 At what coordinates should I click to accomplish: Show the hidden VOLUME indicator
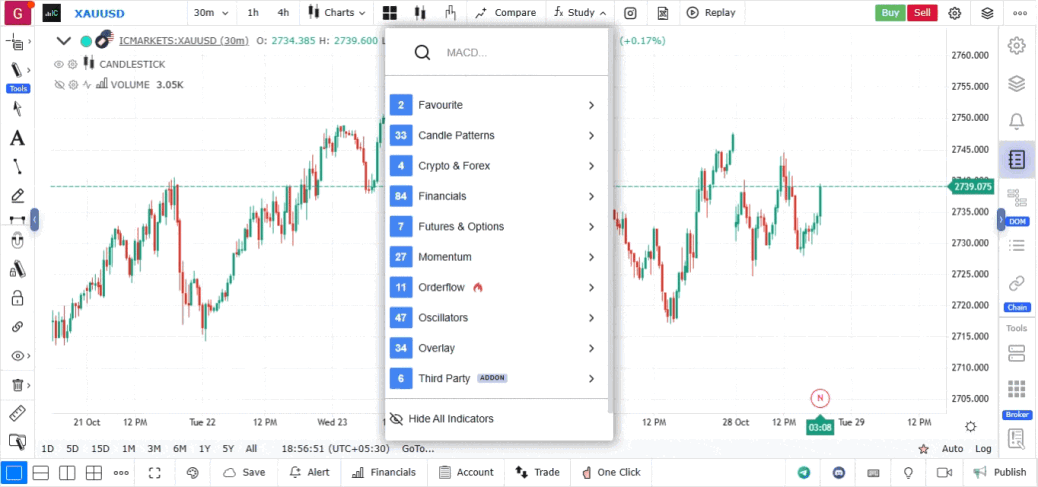(59, 85)
